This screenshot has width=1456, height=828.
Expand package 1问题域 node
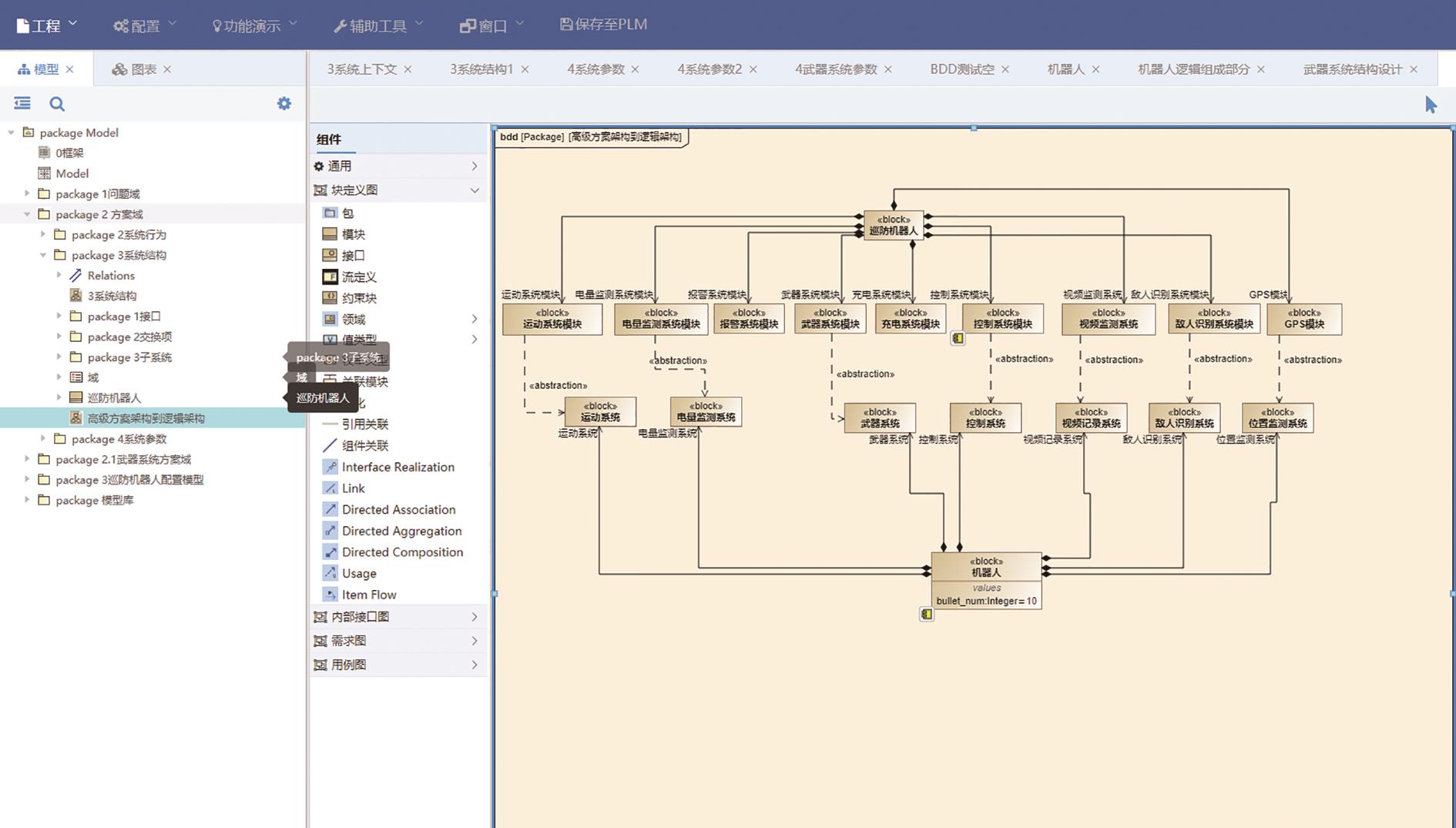[x=27, y=193]
